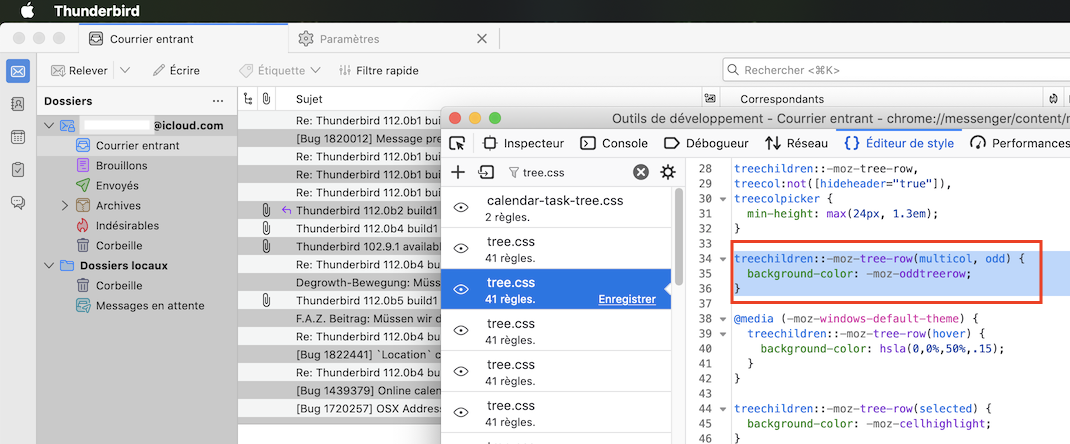Open the Thunderbird 112.0b5 build1 message

point(340,300)
